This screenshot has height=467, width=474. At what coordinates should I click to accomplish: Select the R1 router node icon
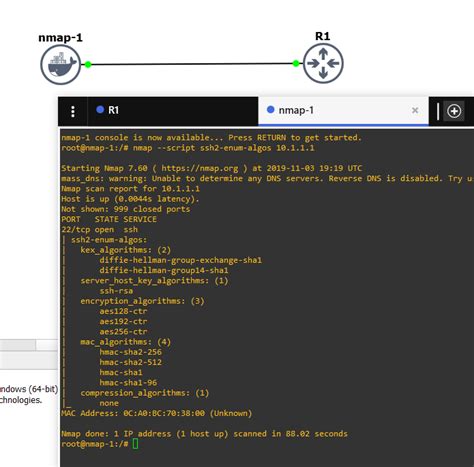coord(323,63)
